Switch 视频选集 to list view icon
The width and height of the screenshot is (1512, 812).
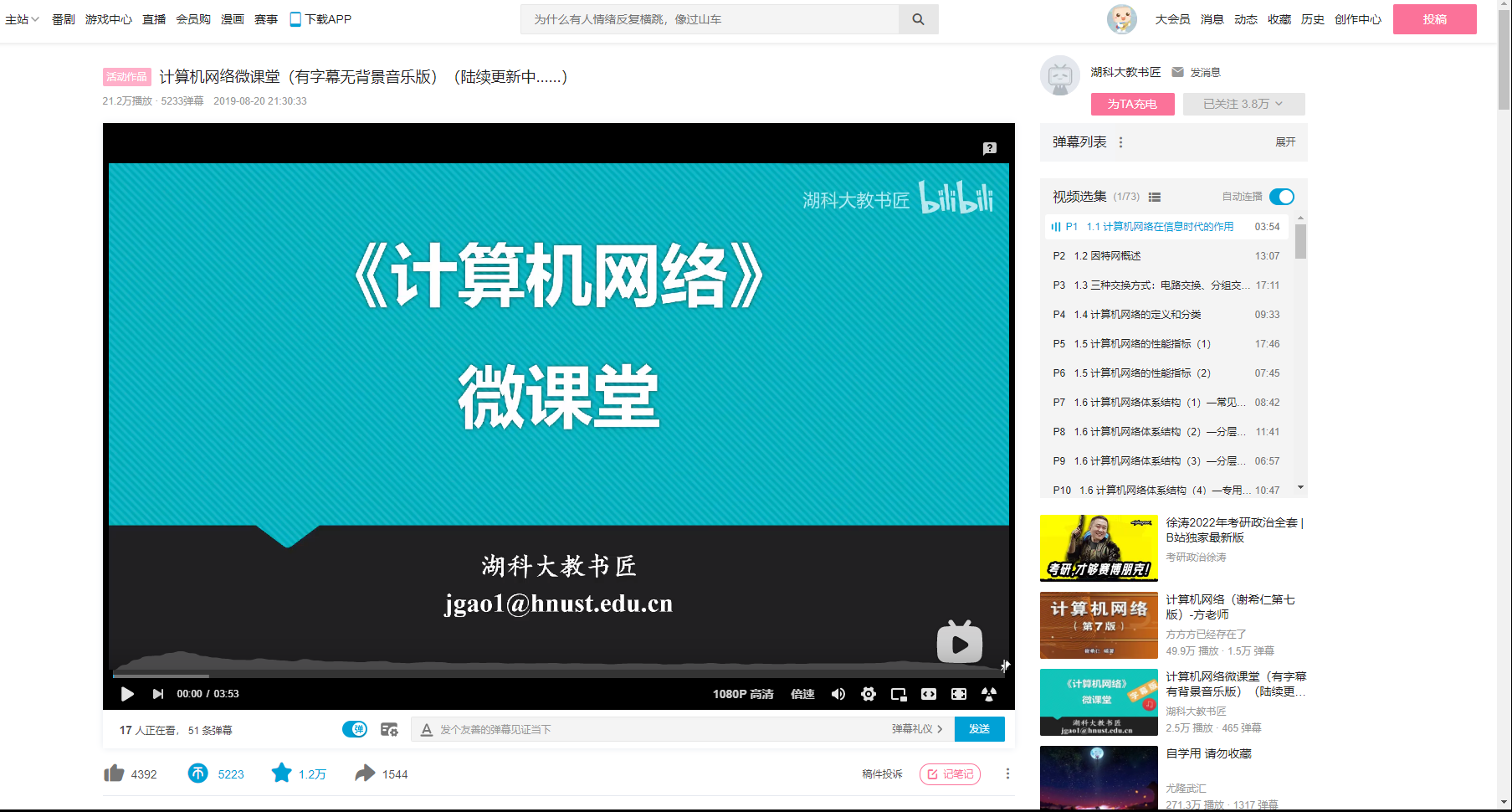[1155, 197]
